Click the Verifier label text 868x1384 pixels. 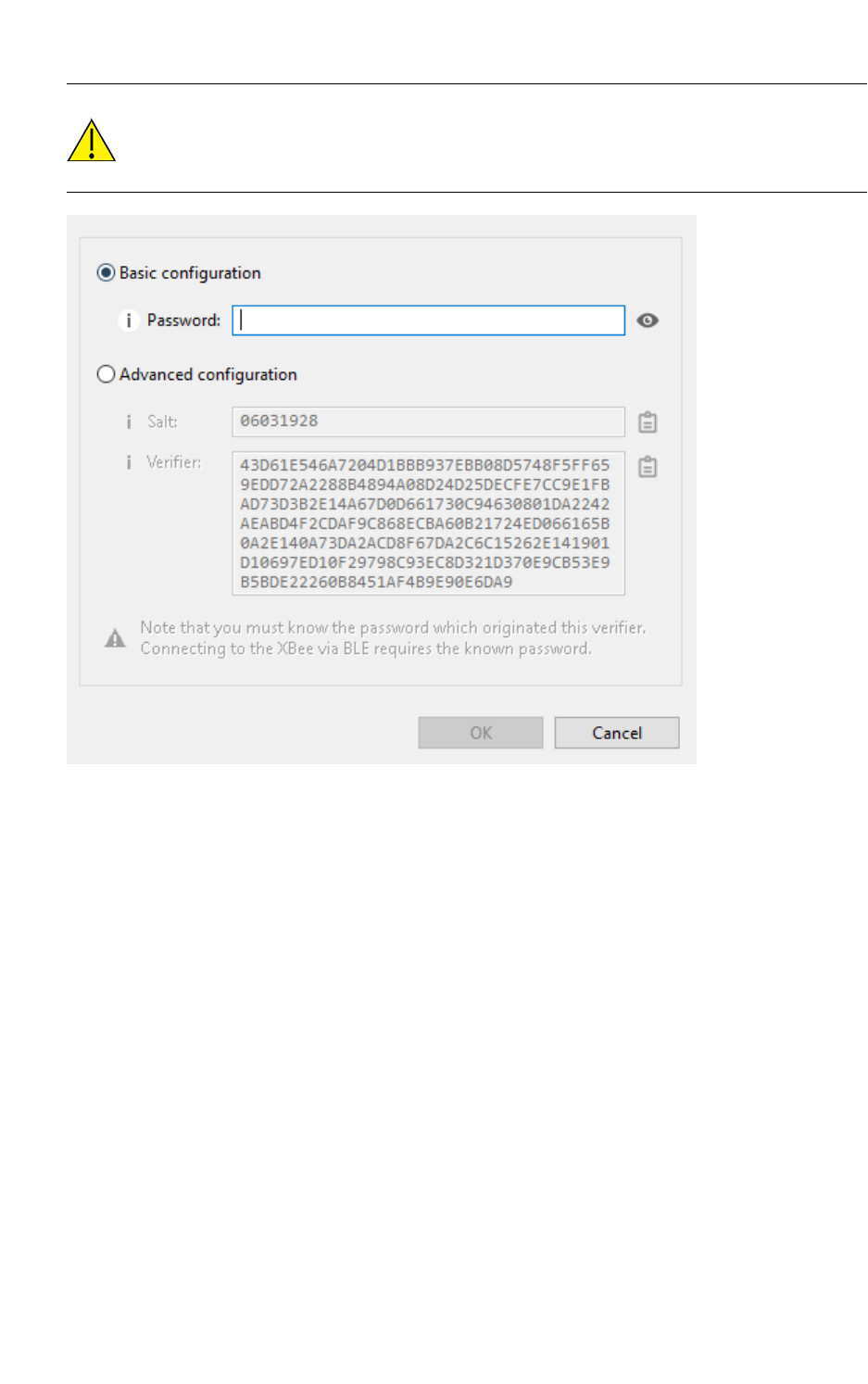173,461
